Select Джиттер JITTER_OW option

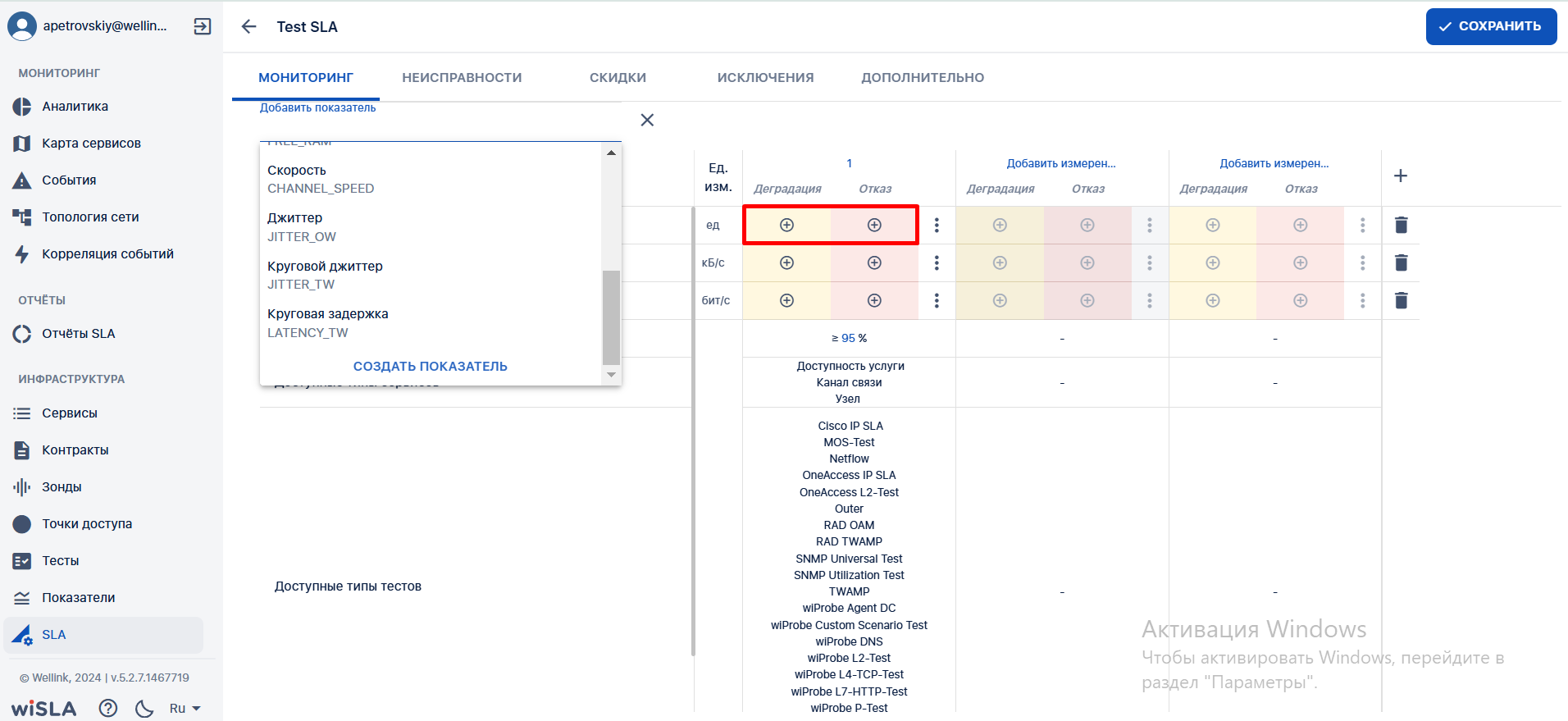(x=431, y=227)
